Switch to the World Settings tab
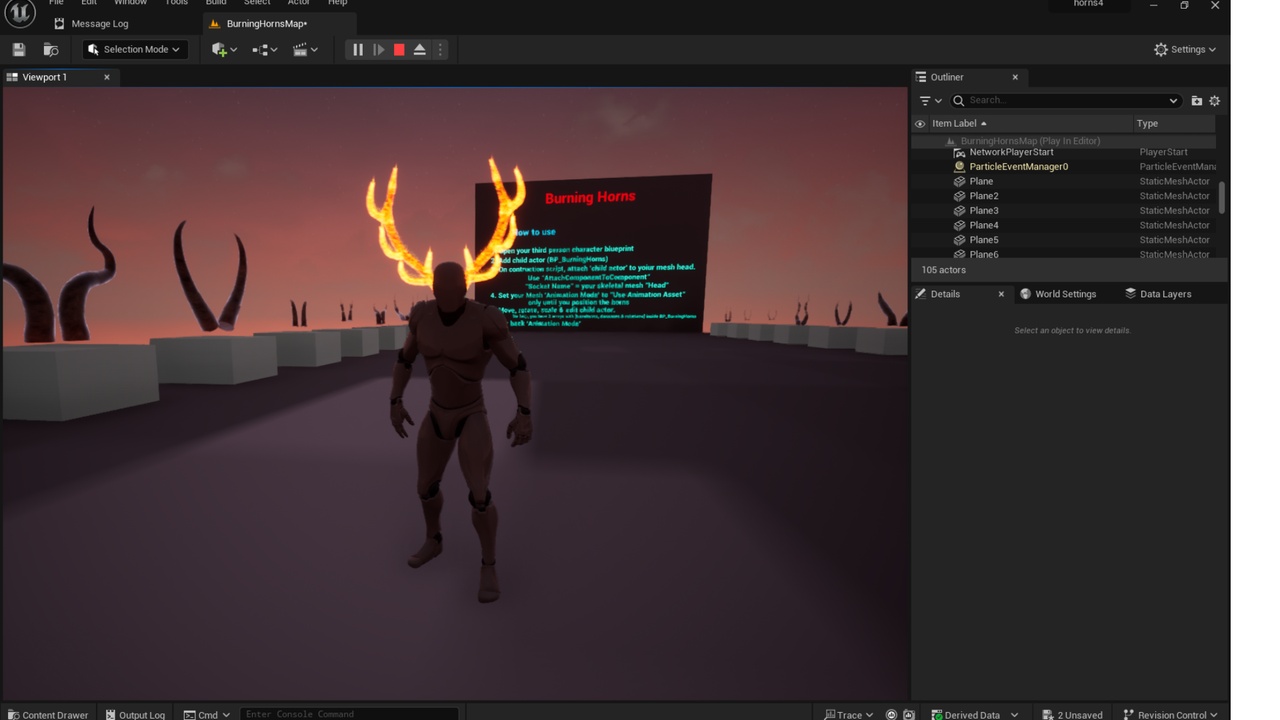This screenshot has height=720, width=1280. tap(1058, 294)
